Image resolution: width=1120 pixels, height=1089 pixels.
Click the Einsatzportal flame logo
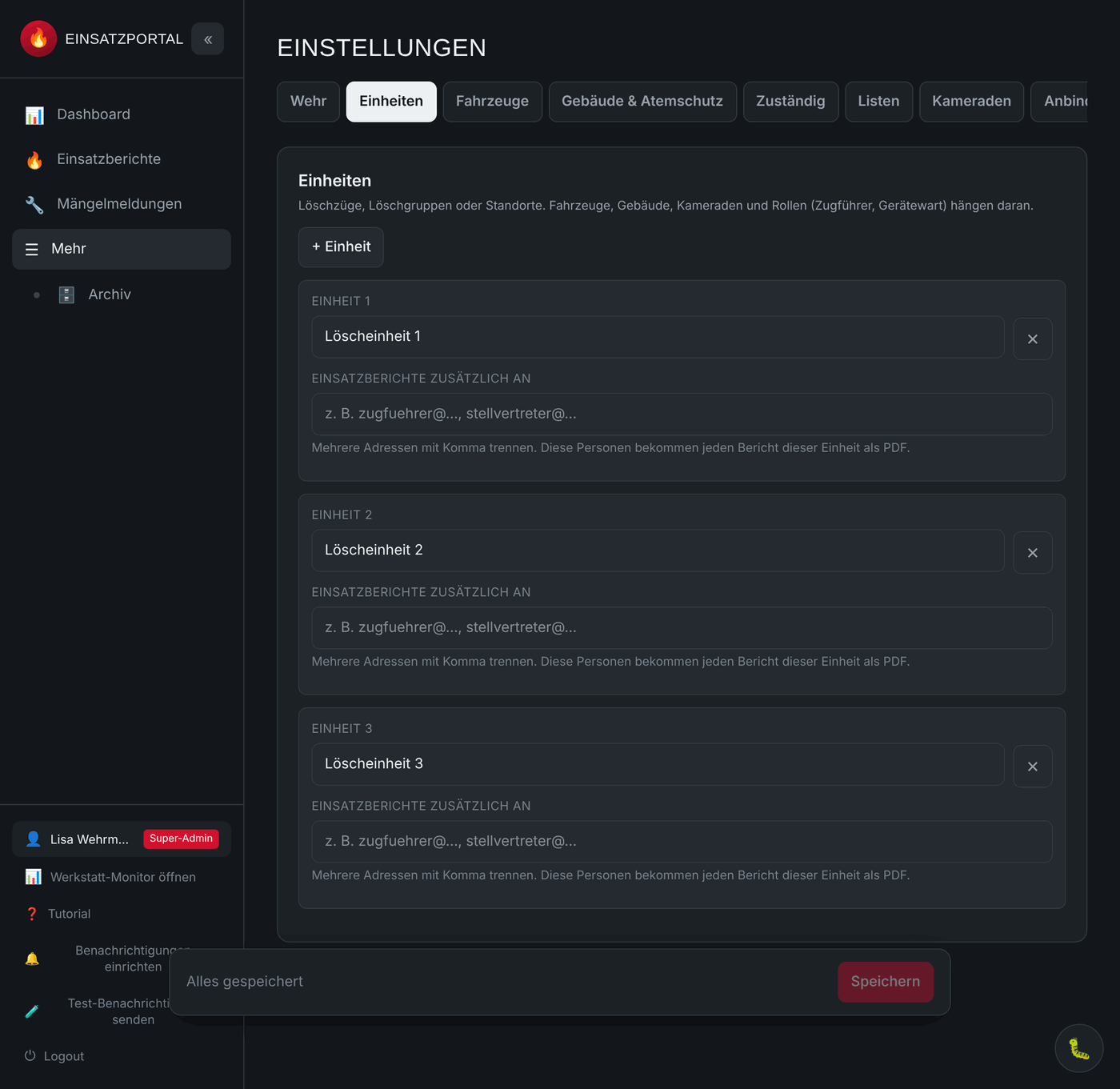pos(38,38)
